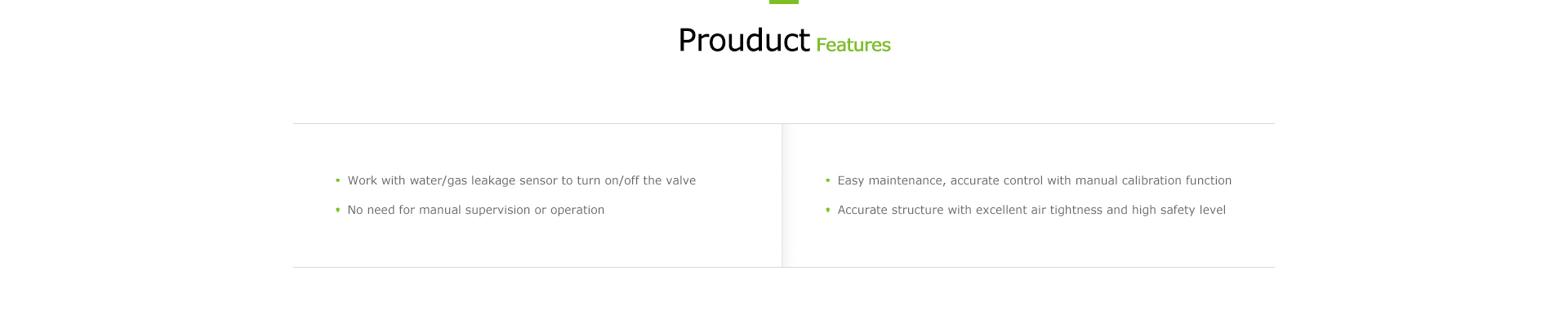Select the water/gas leakage sensor feature line
This screenshot has width=1568, height=333.
point(522,180)
